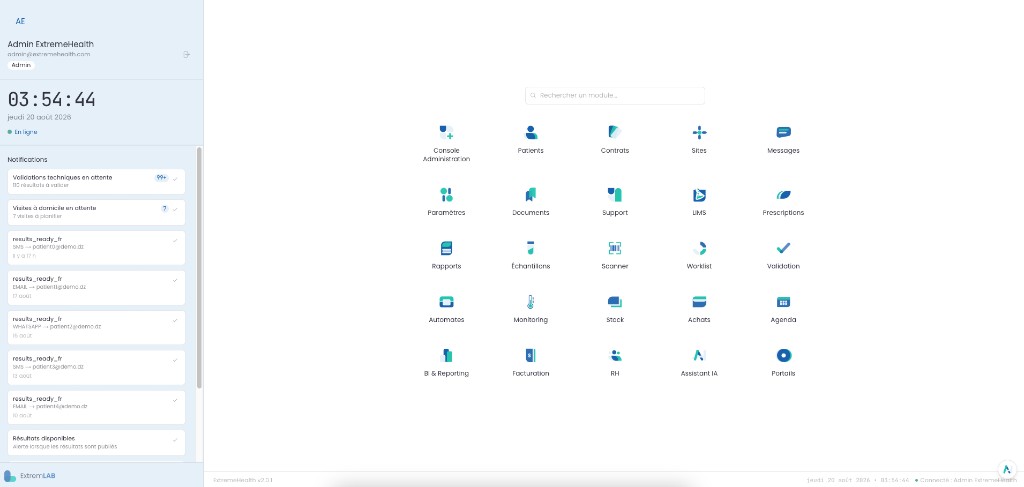
Task: Mark WHATSAPP patient2 results_ready_fr notification as read
Action: (x=175, y=321)
